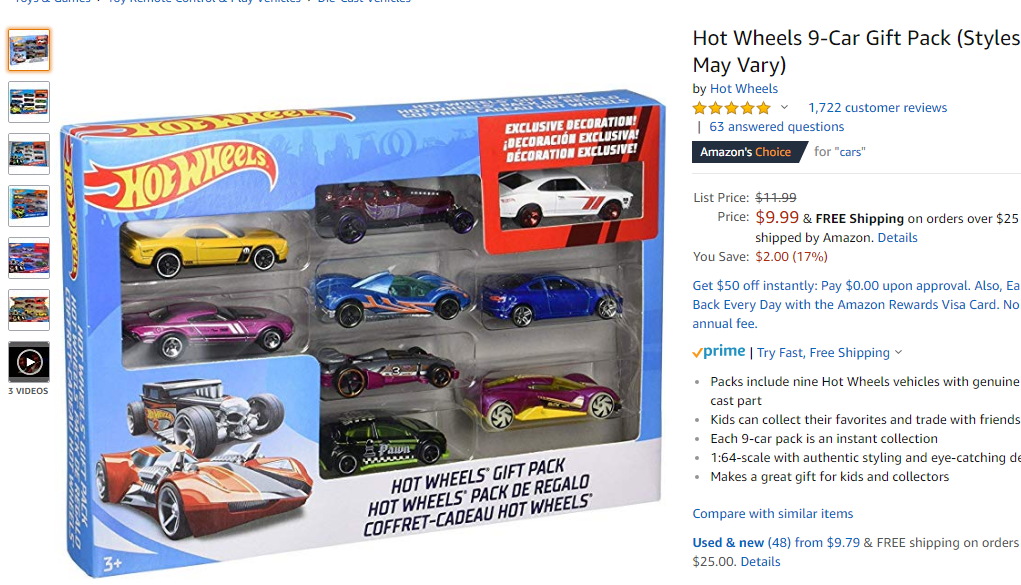Open the Hot Wheels brand link

[x=744, y=89]
